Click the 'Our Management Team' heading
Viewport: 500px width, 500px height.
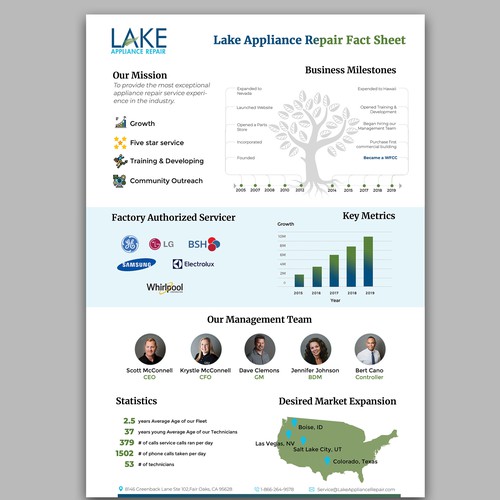pyautogui.click(x=259, y=319)
